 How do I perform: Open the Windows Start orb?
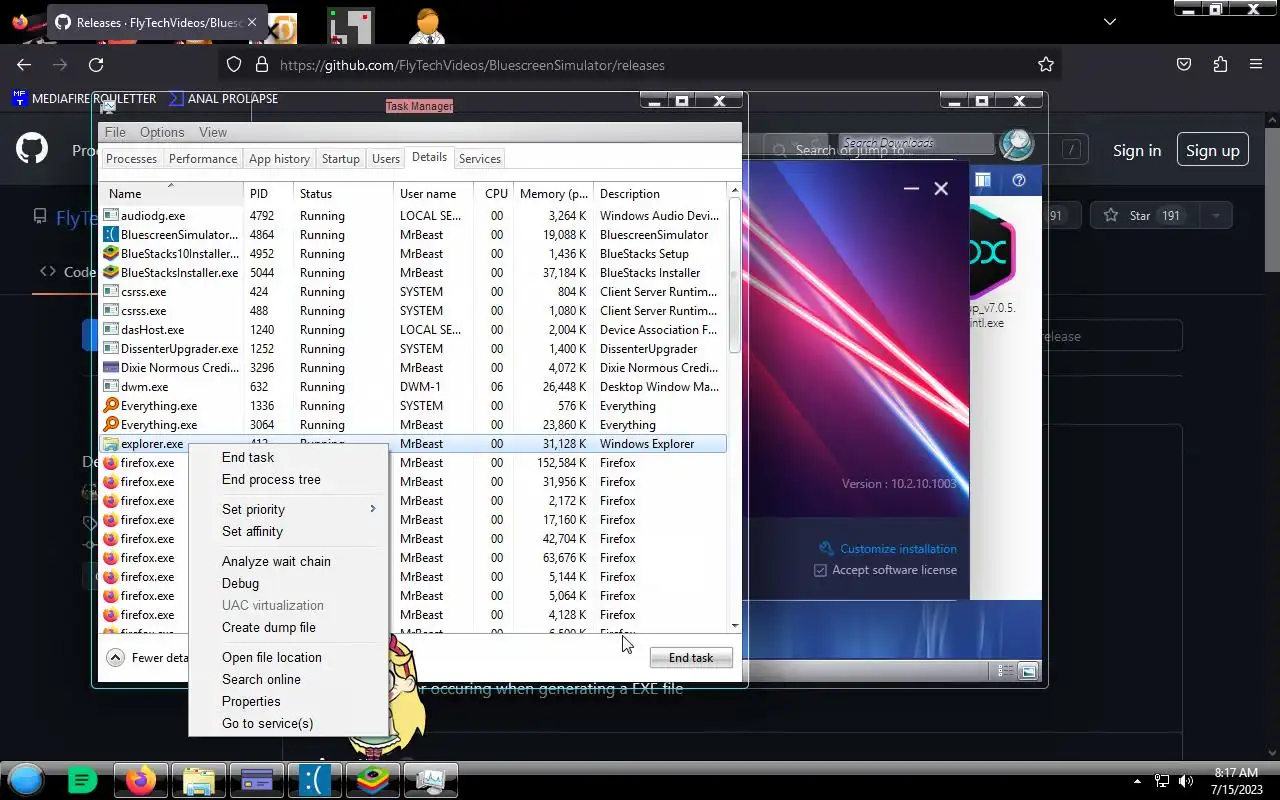click(x=26, y=780)
